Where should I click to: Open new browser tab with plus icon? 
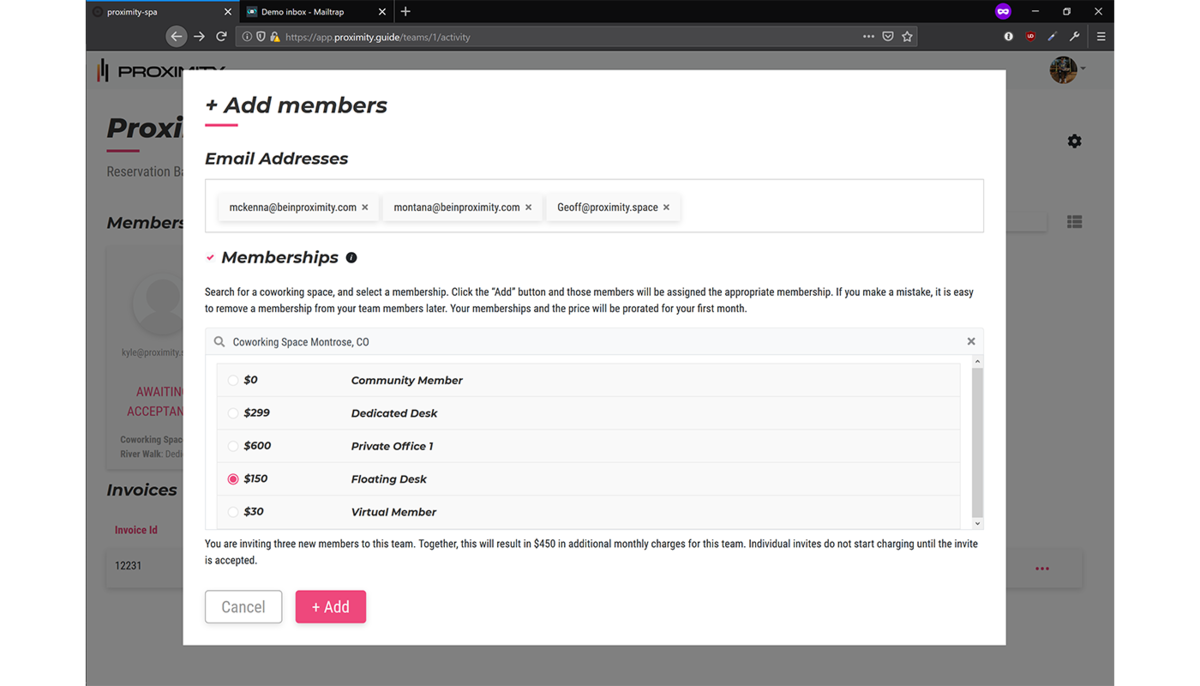(405, 12)
